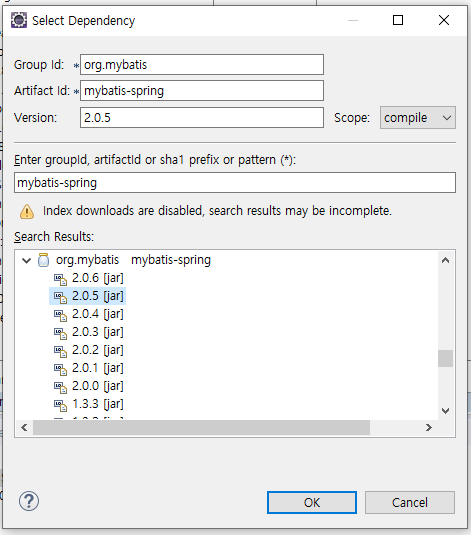Select version 1.3.3 [jar]
The image size is (471, 535).
(x=98, y=405)
